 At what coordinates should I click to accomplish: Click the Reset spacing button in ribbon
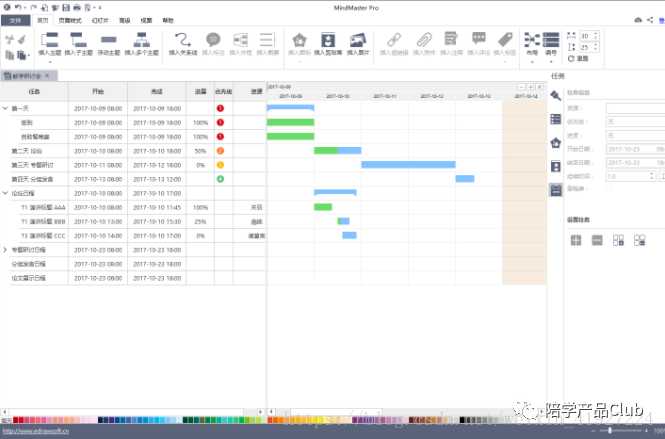tap(578, 59)
